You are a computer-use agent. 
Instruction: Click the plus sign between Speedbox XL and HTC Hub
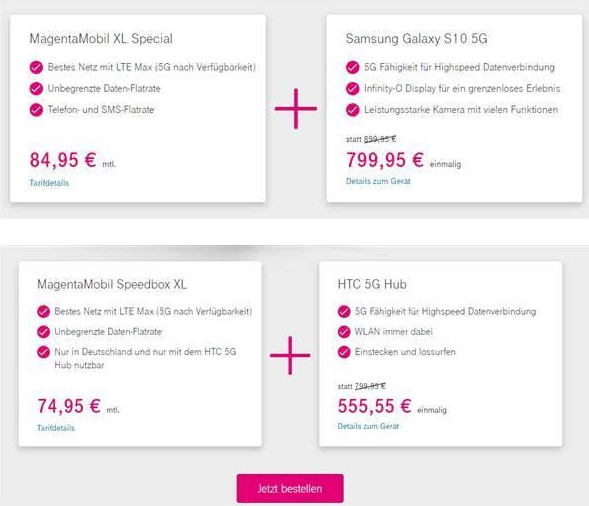coord(290,355)
